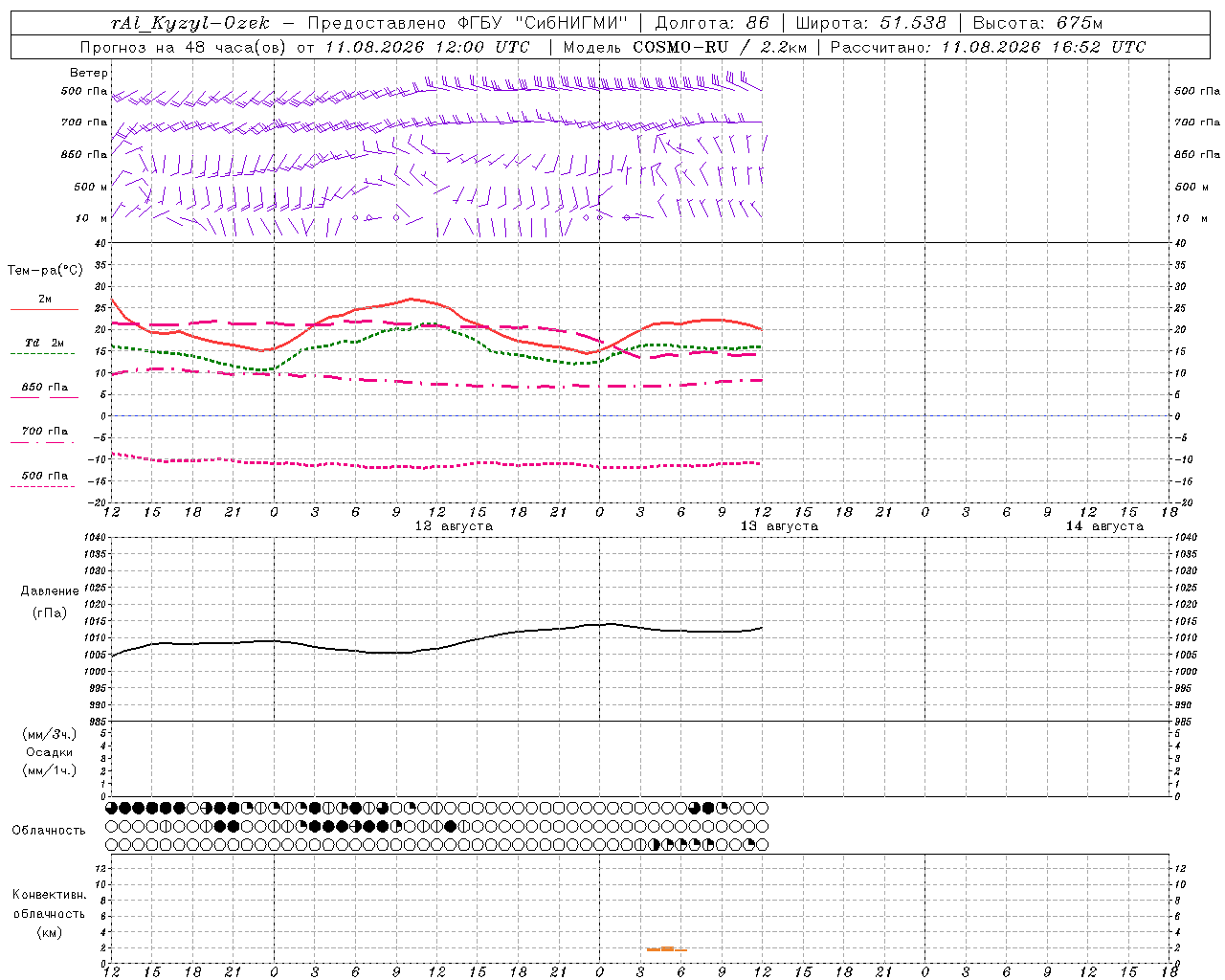Click the 12 августа date label

coord(454,526)
